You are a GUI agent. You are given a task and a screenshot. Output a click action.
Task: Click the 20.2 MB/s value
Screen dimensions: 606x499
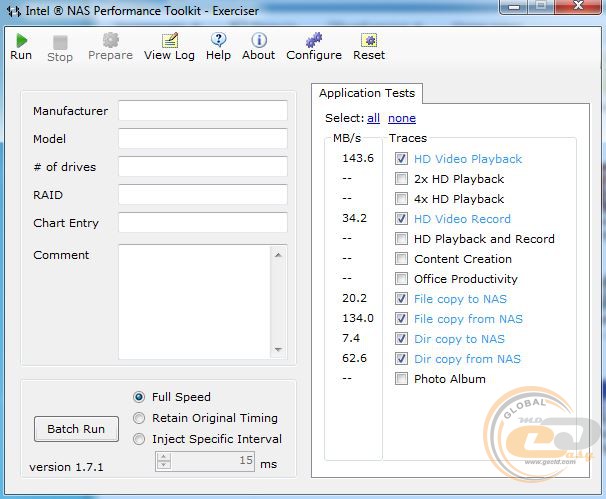[354, 298]
